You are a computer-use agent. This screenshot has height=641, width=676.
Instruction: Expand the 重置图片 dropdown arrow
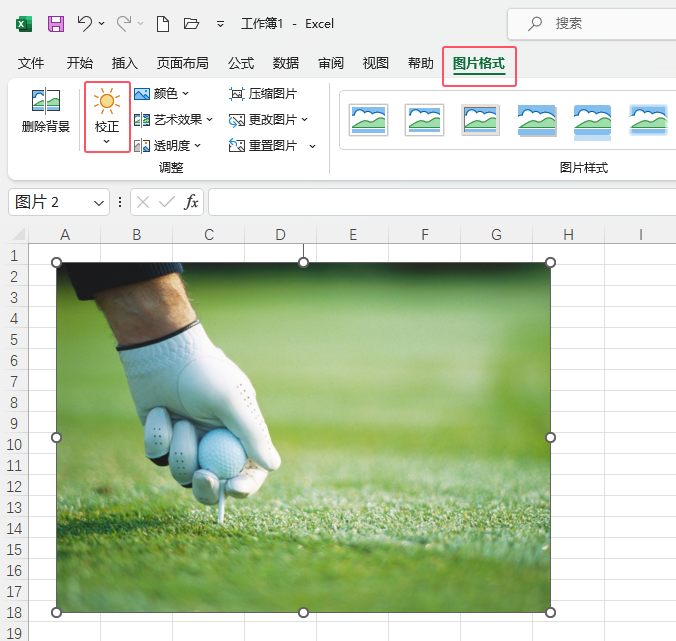point(313,147)
